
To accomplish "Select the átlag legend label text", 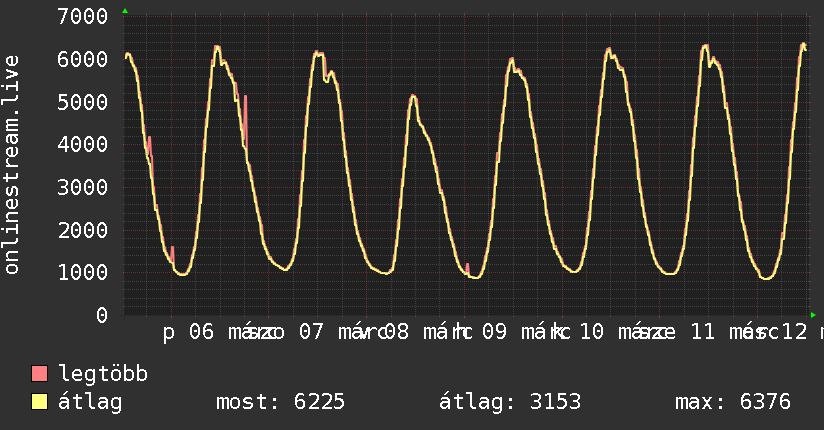I will pyautogui.click(x=90, y=402).
